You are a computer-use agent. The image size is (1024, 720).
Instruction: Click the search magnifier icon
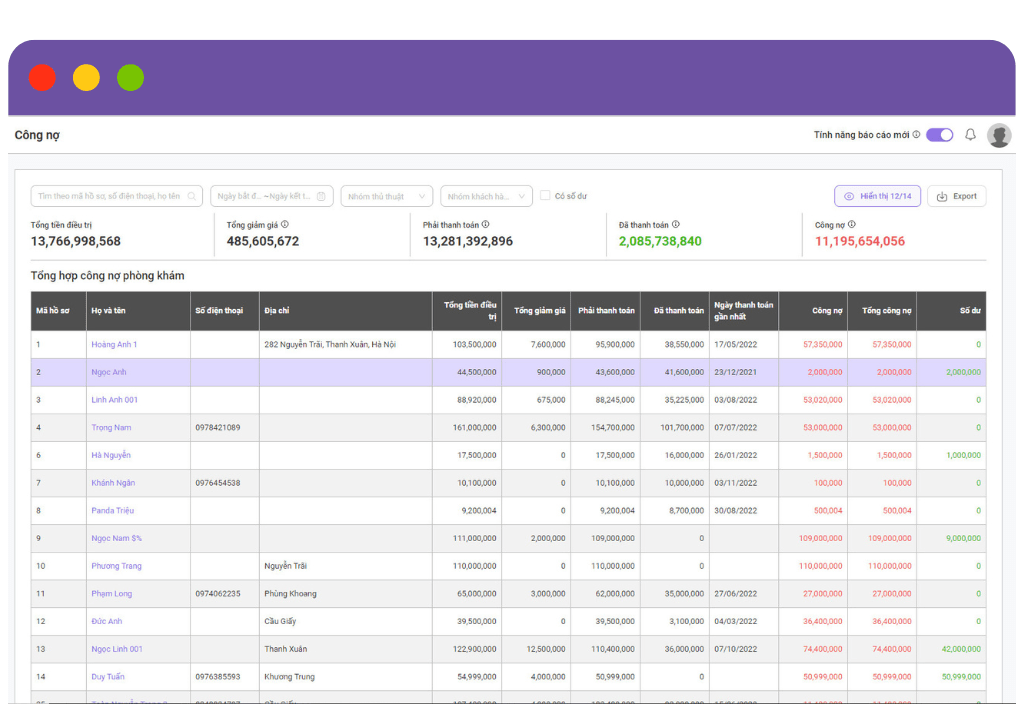click(191, 196)
